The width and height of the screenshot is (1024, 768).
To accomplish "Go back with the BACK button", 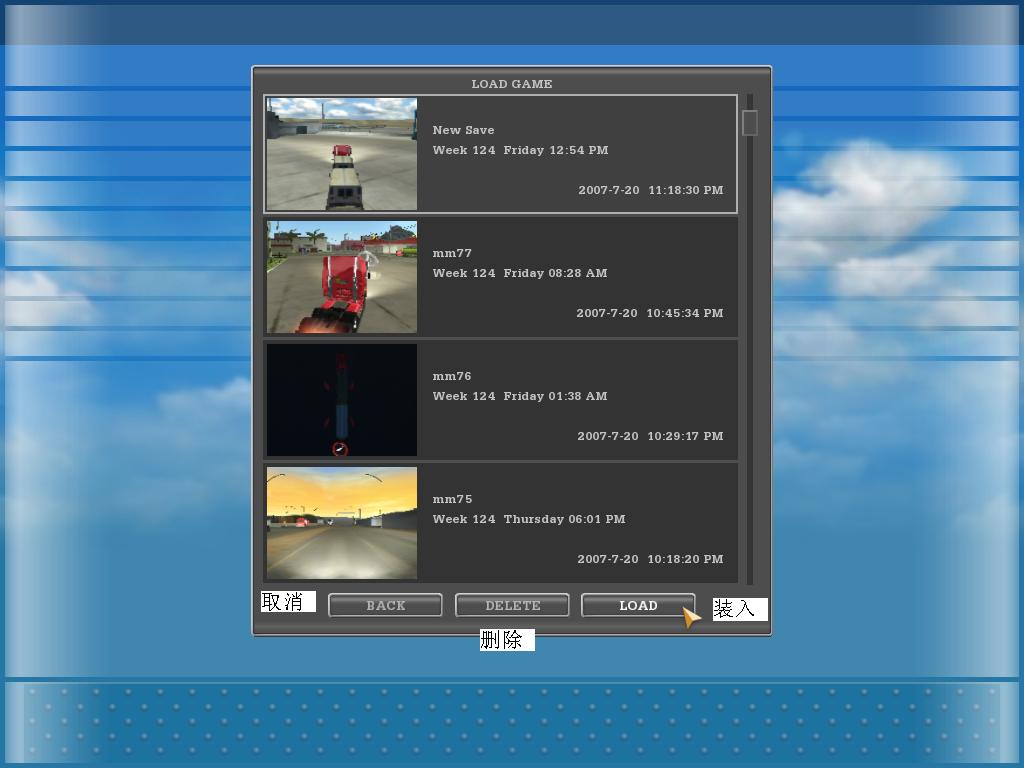I will tap(385, 605).
